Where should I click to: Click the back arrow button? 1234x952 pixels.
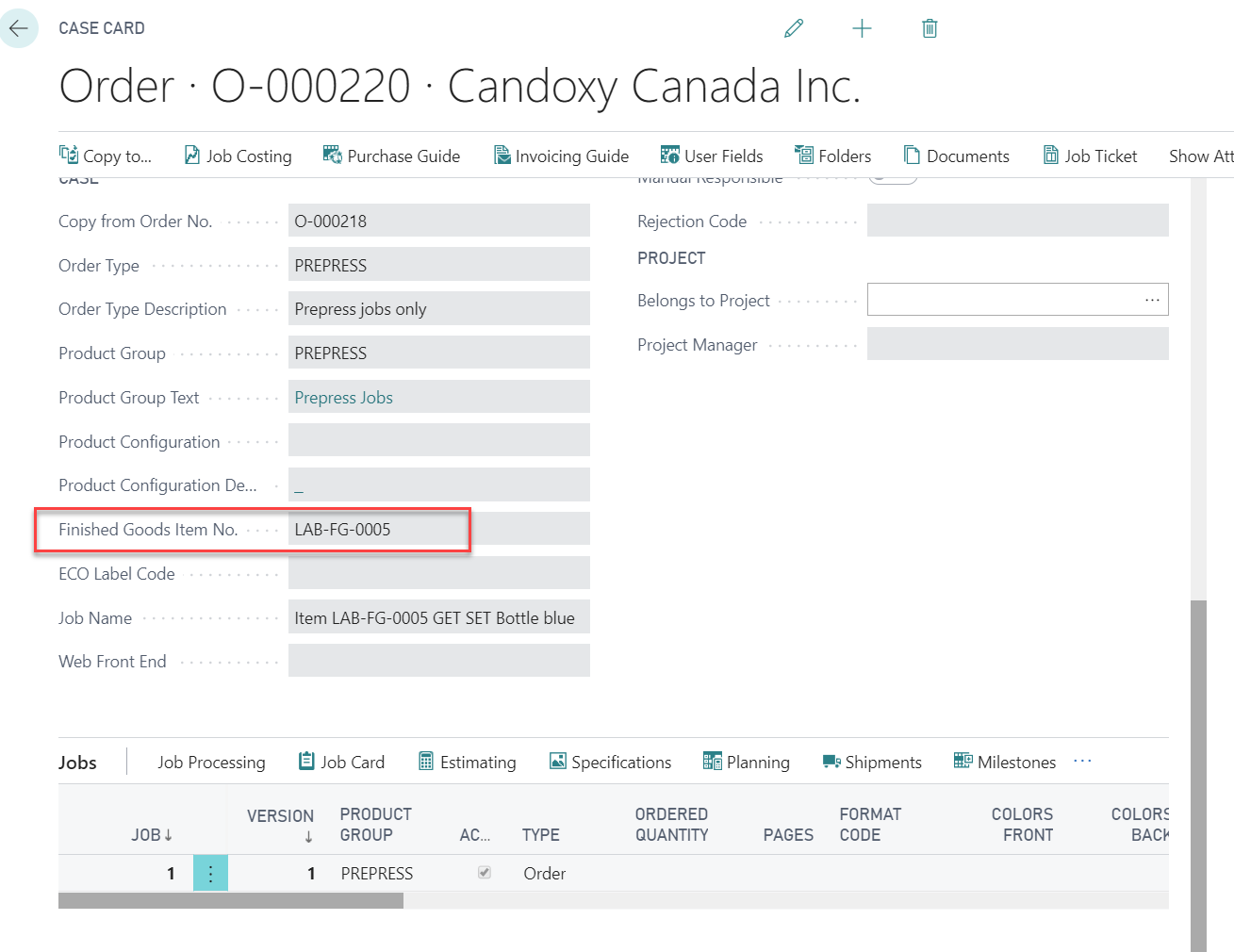(x=19, y=28)
